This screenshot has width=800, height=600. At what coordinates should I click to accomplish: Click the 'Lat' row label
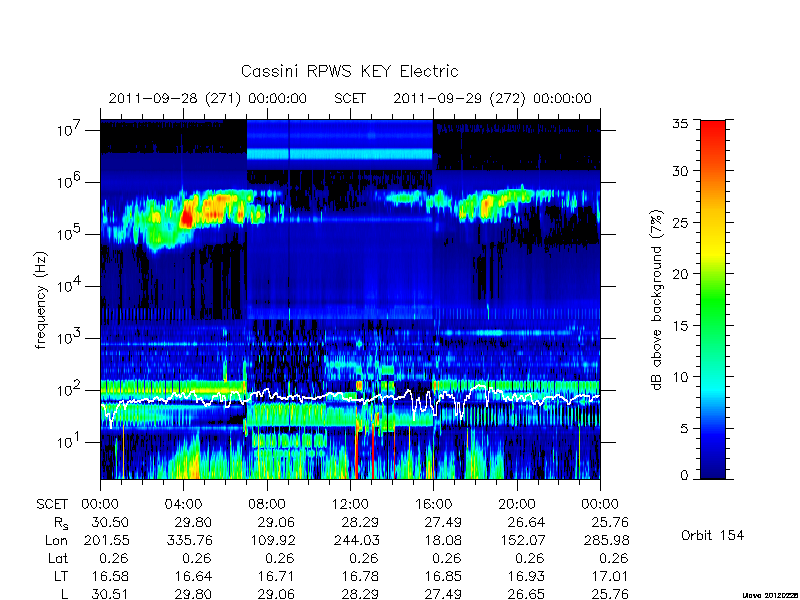point(58,558)
